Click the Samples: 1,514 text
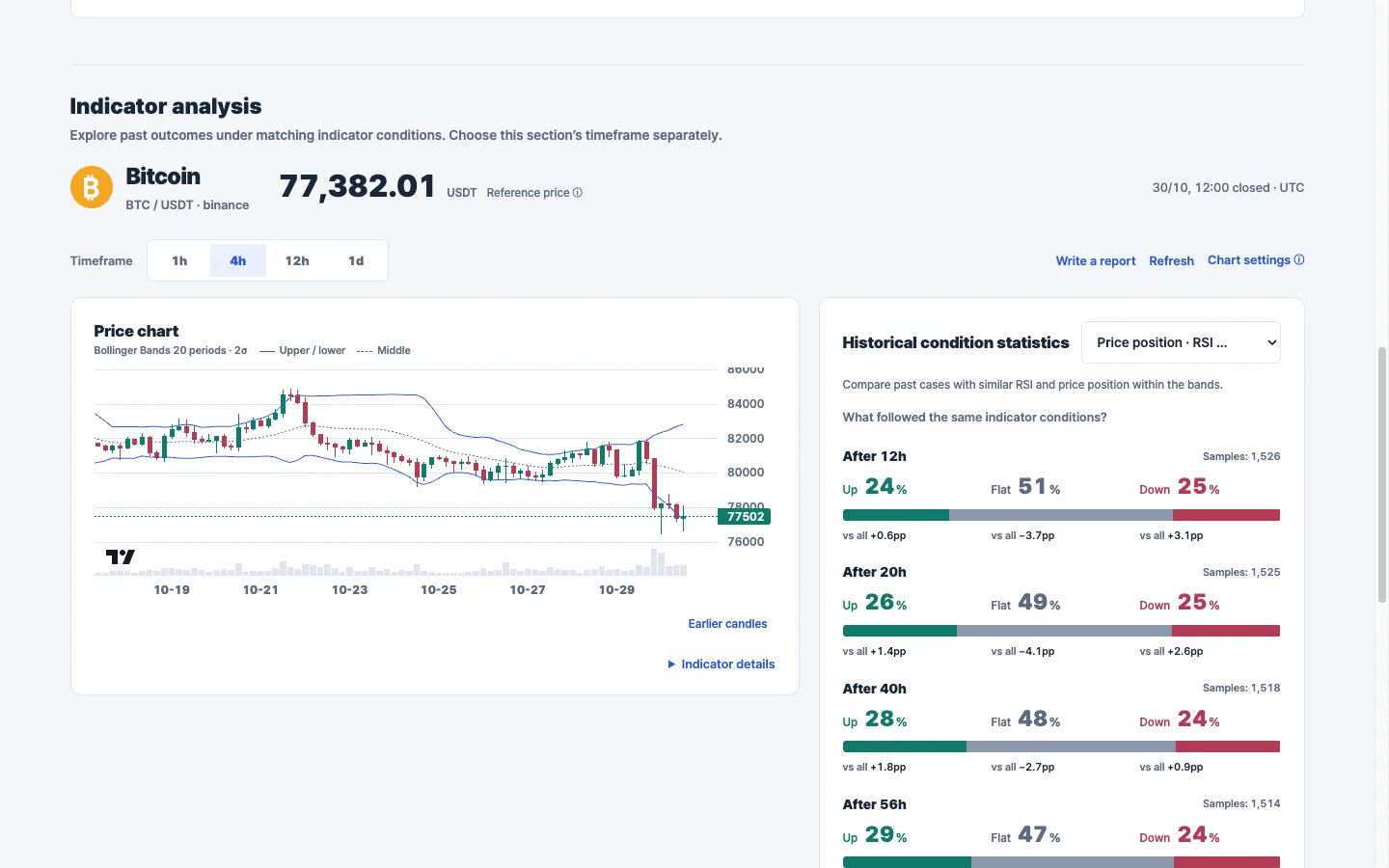Viewport: 1389px width, 868px height. point(1241,803)
